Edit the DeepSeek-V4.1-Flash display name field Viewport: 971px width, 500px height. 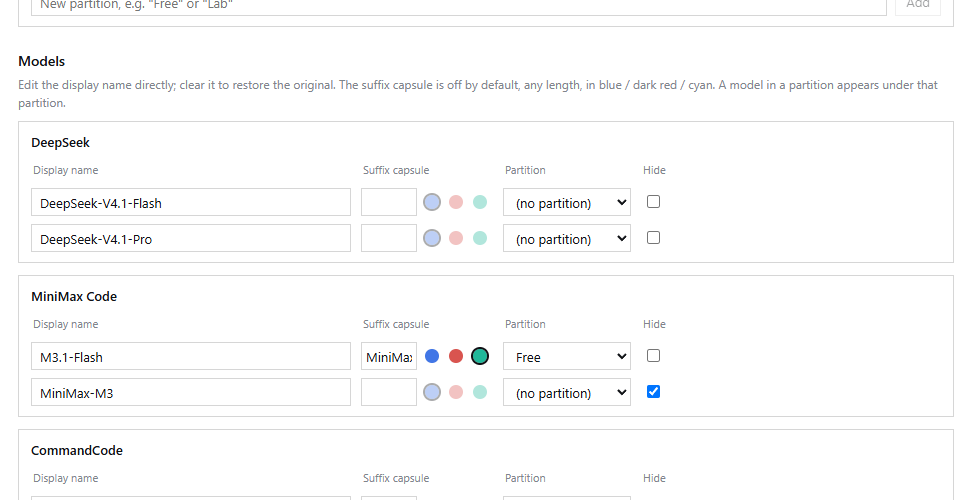pos(191,203)
